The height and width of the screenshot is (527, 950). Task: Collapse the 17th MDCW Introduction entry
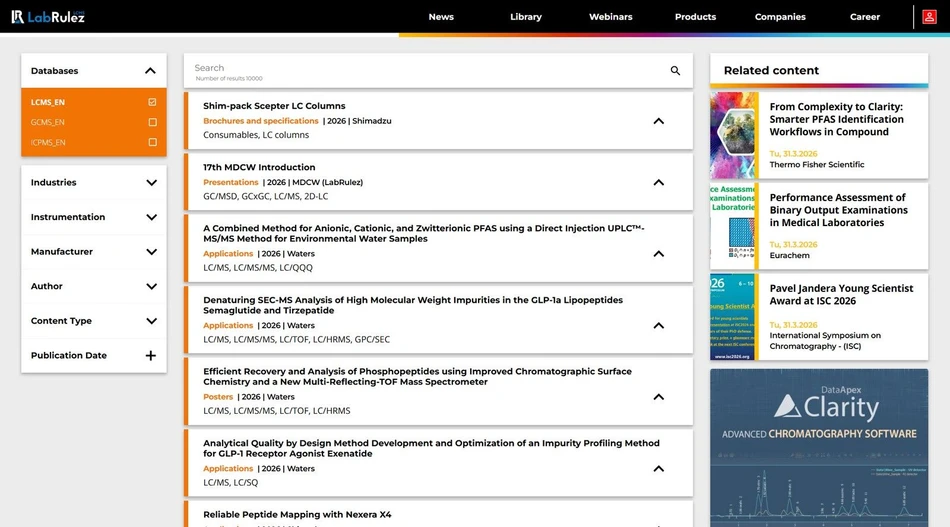[x=658, y=183]
